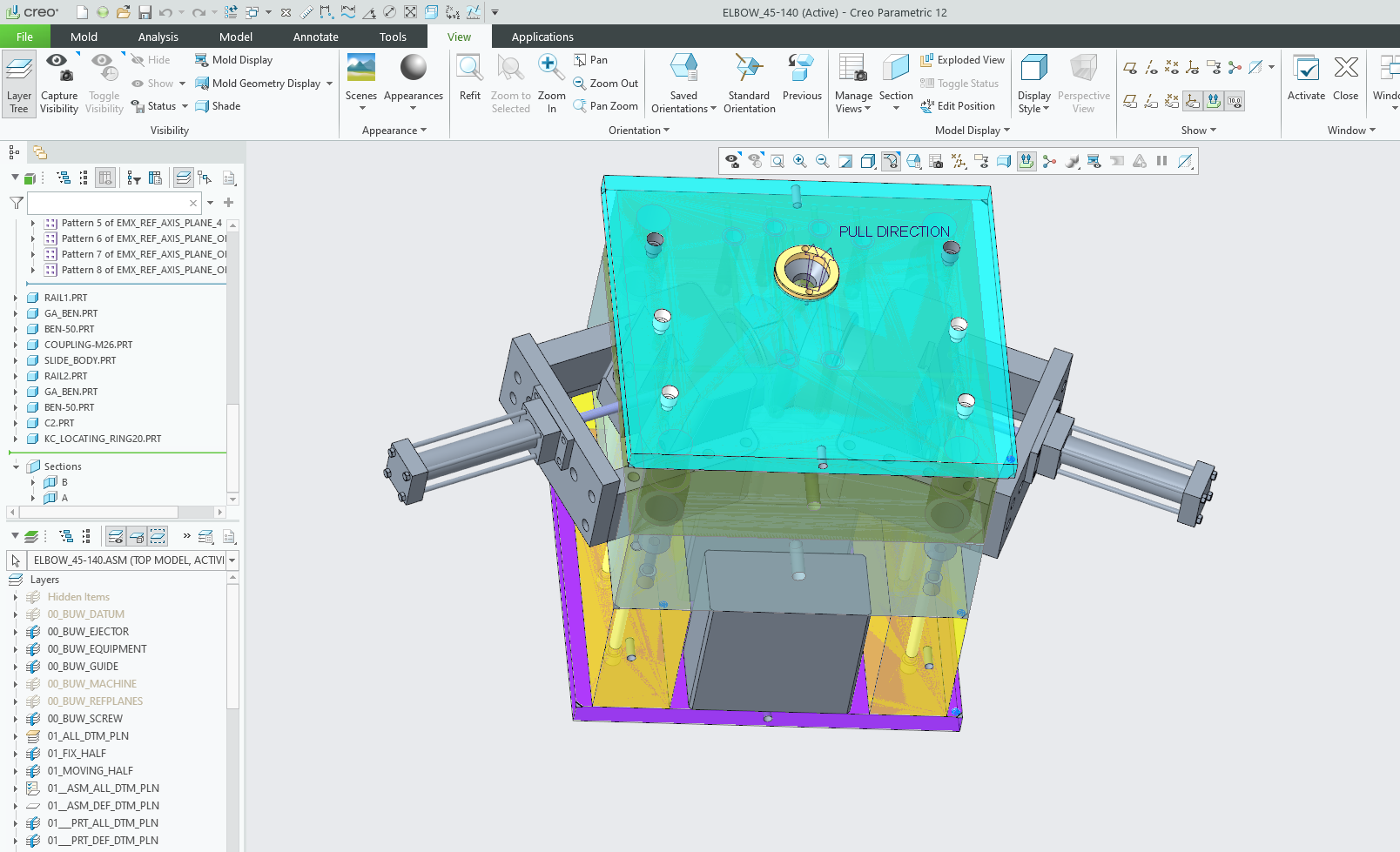1400x852 pixels.
Task: Expand the SLIDE_BODY.PRT tree node
Action: point(16,360)
